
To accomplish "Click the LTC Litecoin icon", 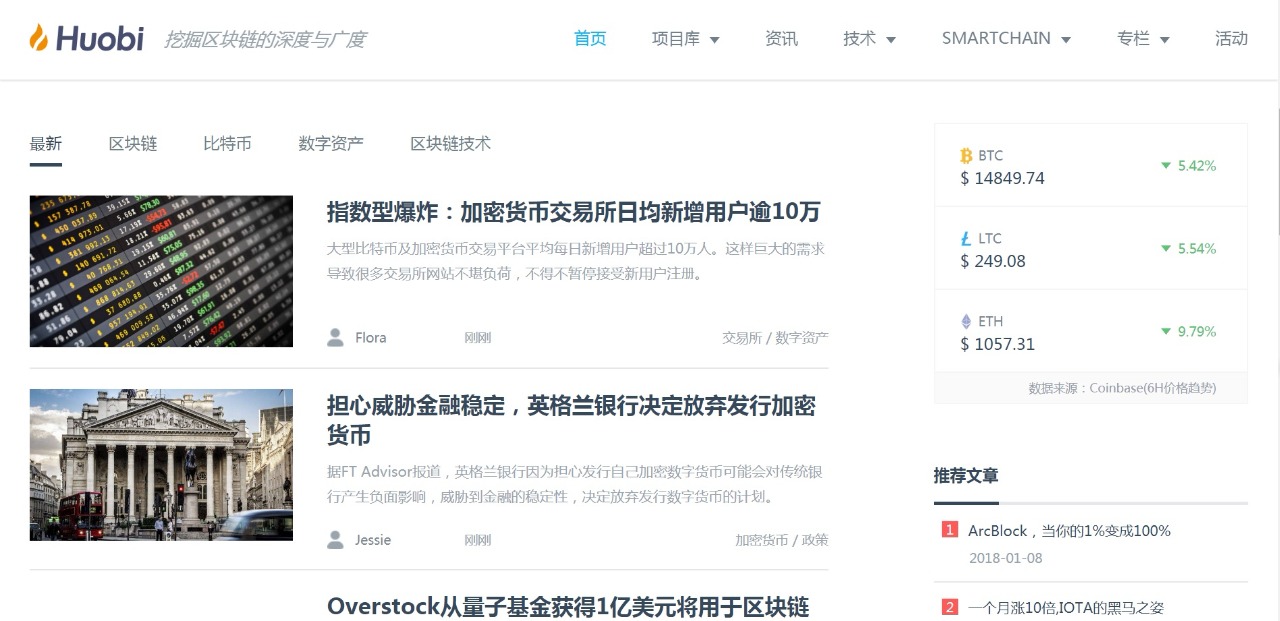I will click(x=966, y=239).
